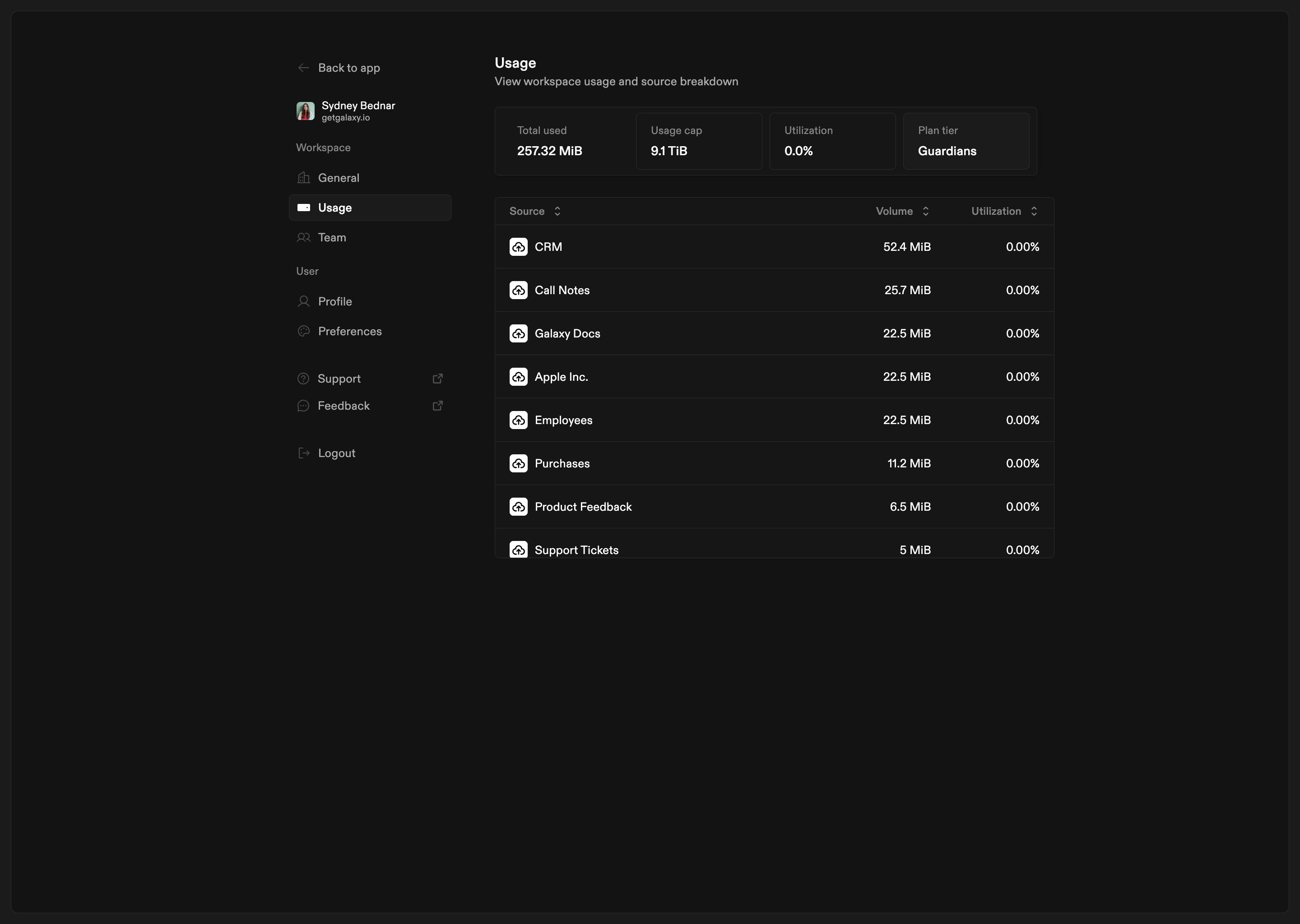Click the Plan tier Guardians card
Image resolution: width=1300 pixels, height=924 pixels.
966,141
